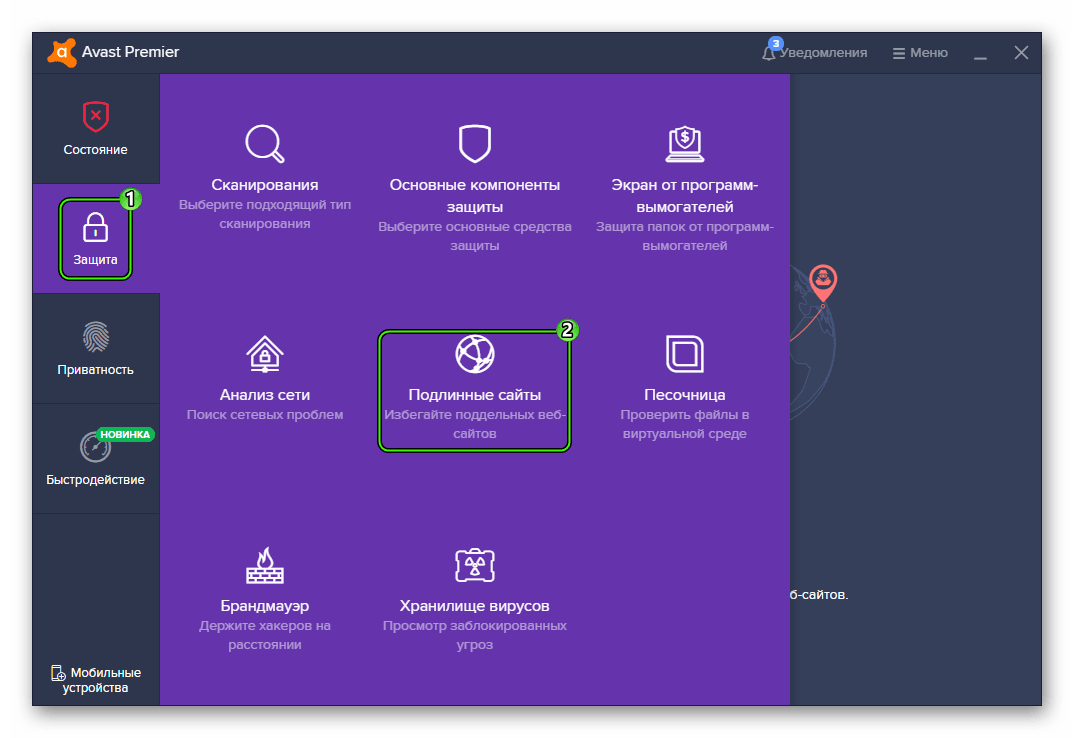Open the Хранилище вирусов chest icon
1074x738 pixels.
[x=475, y=565]
